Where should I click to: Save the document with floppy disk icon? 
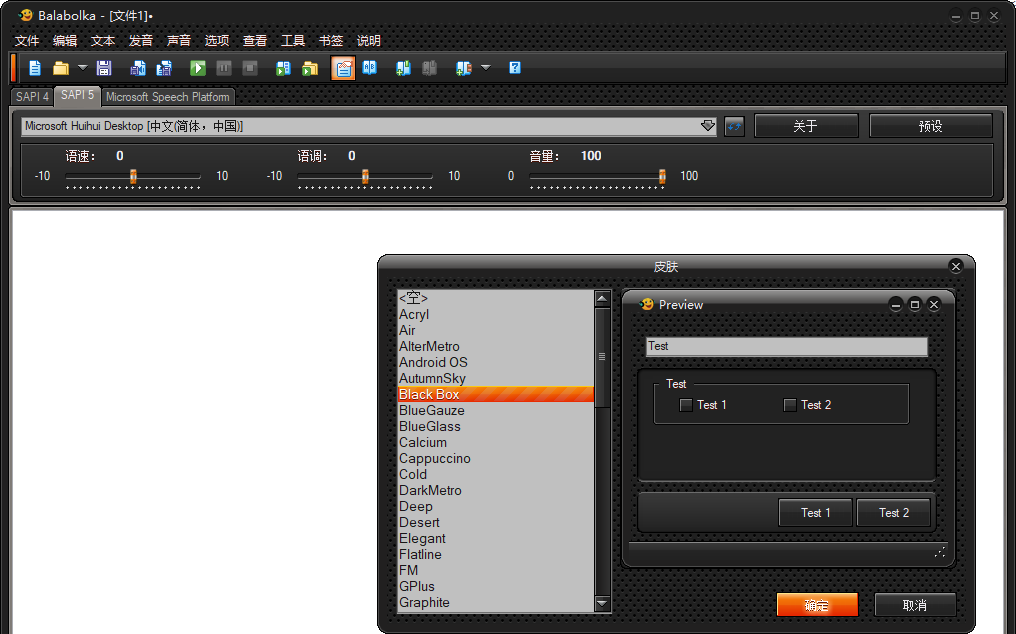(x=104, y=67)
